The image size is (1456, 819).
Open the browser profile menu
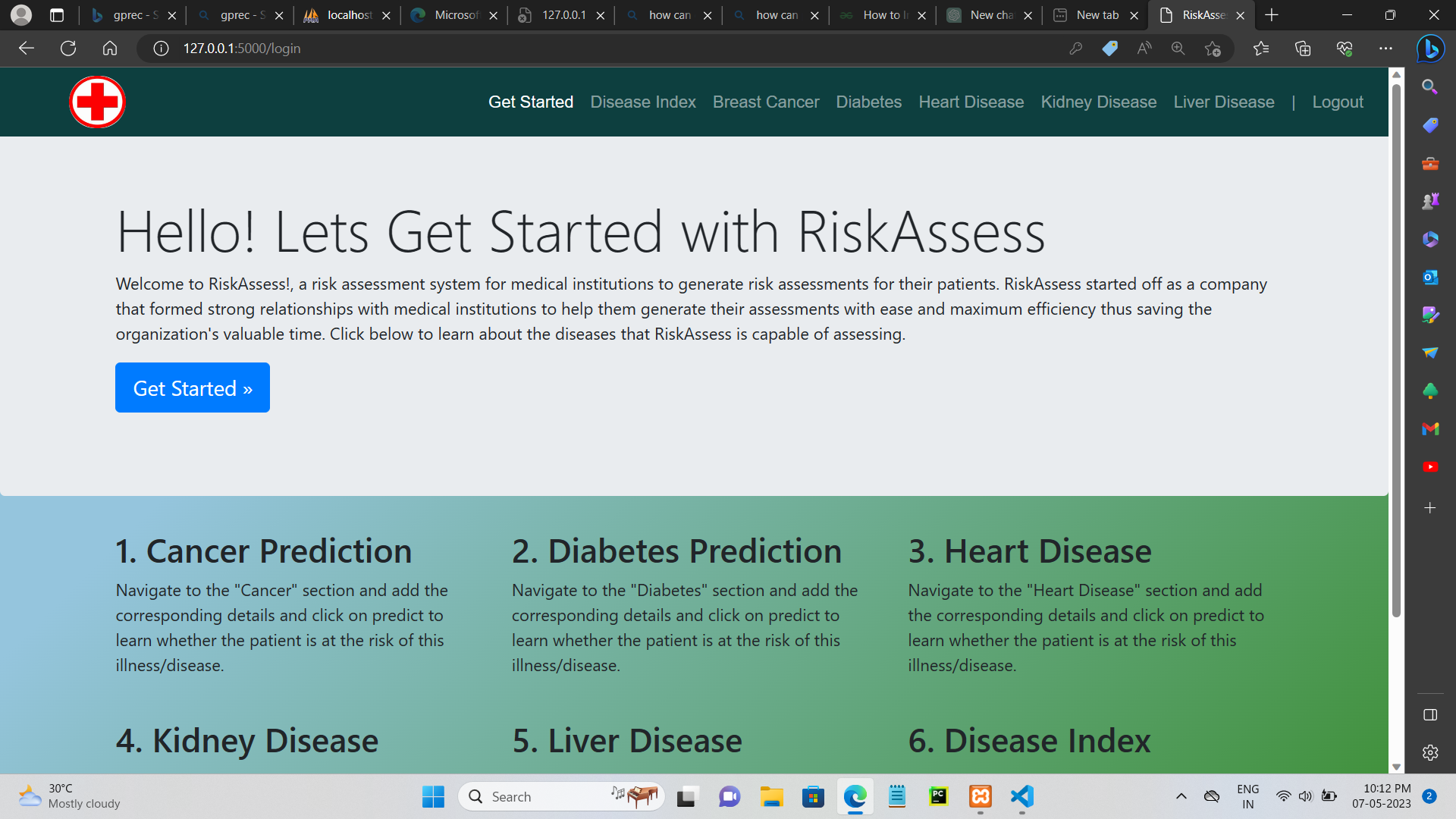pyautogui.click(x=20, y=14)
